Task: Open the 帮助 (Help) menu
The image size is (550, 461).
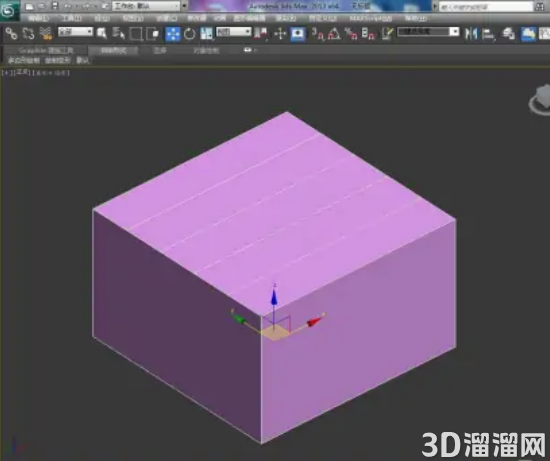Action: pos(415,18)
